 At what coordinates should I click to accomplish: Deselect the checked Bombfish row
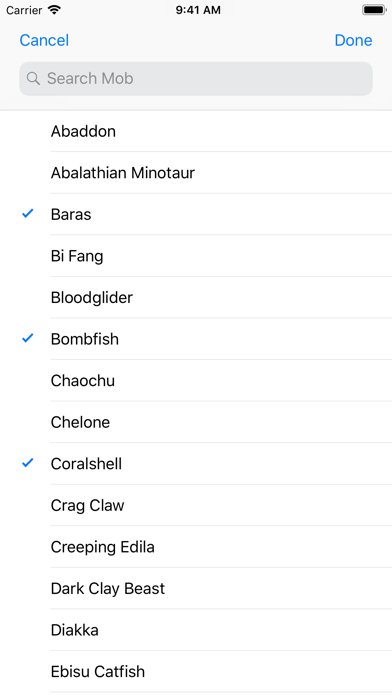pos(196,339)
